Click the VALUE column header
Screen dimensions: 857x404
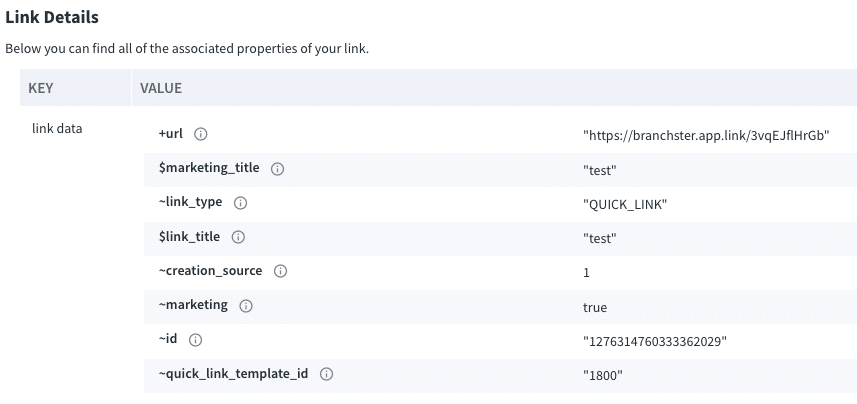pos(161,88)
